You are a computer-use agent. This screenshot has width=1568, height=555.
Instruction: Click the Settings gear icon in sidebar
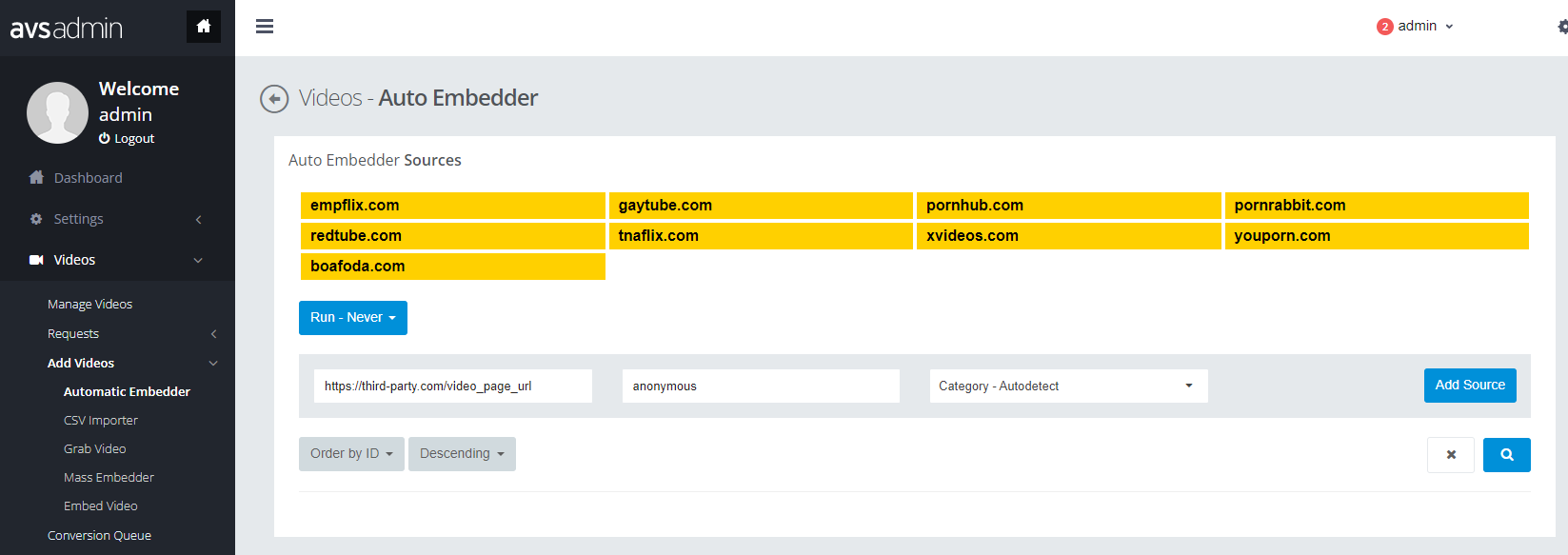36,219
